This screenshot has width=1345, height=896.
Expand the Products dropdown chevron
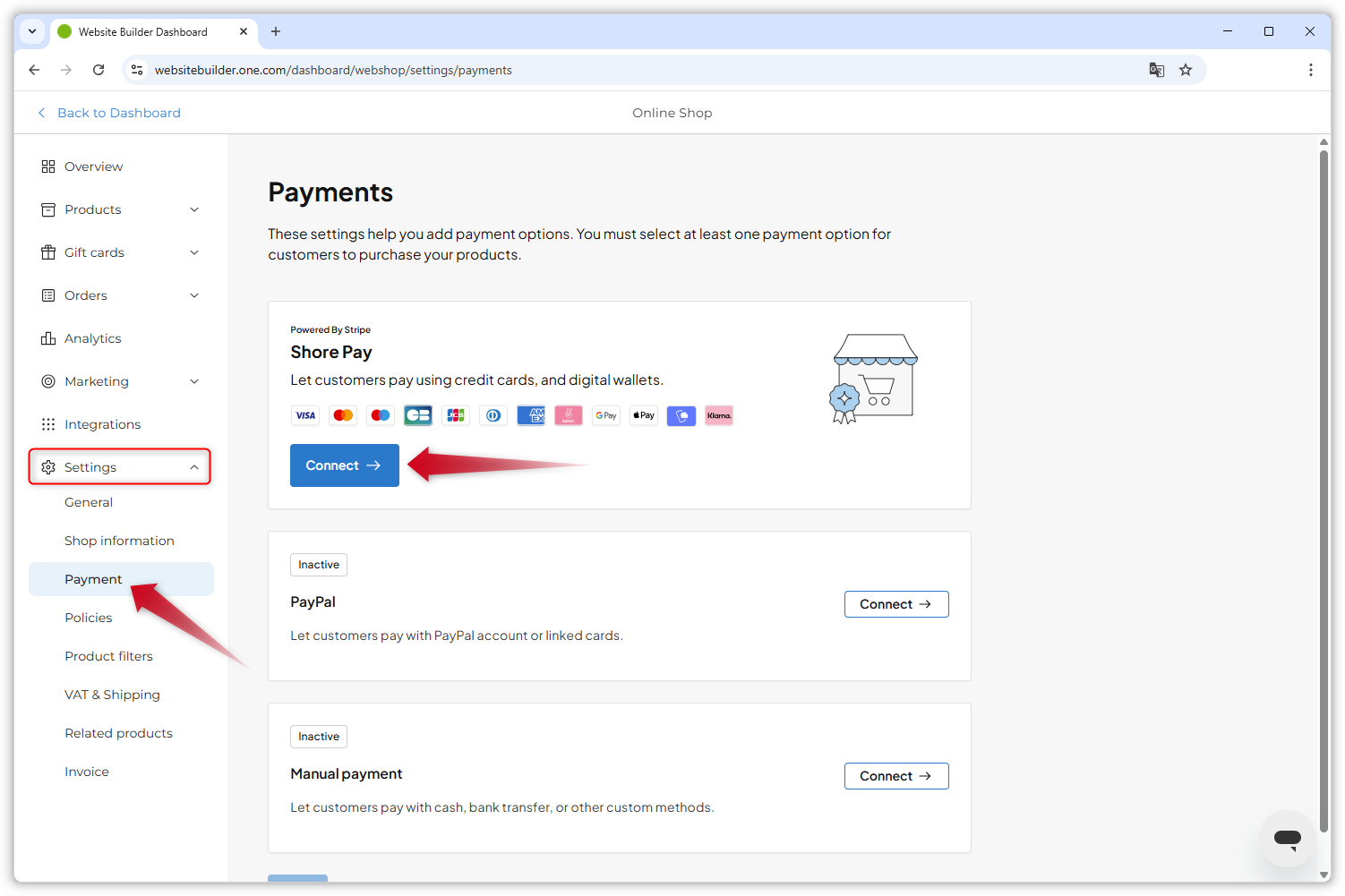tap(194, 209)
